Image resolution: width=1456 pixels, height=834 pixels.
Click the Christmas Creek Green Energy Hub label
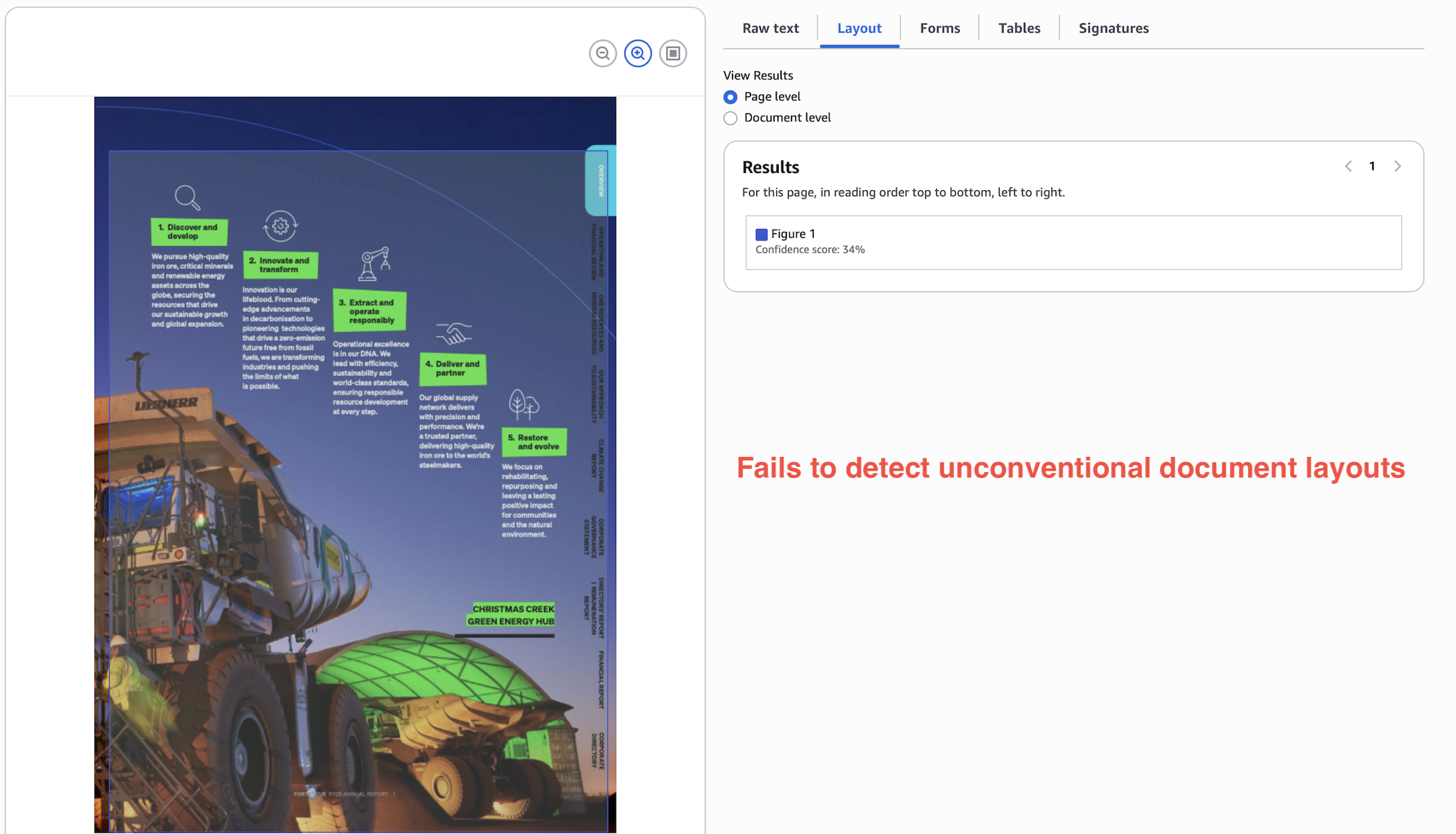coord(511,615)
